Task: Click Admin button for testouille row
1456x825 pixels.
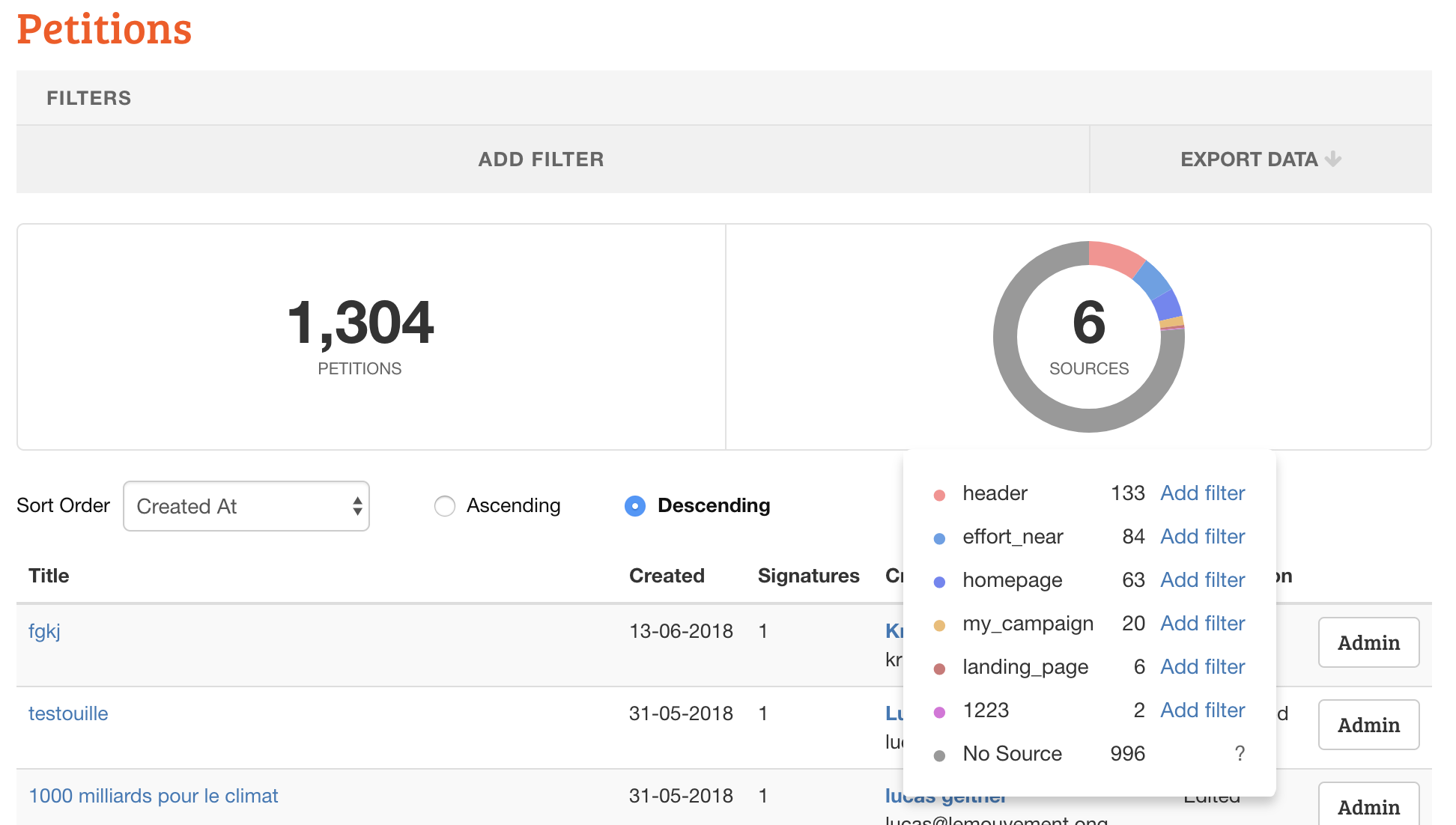Action: pos(1368,725)
